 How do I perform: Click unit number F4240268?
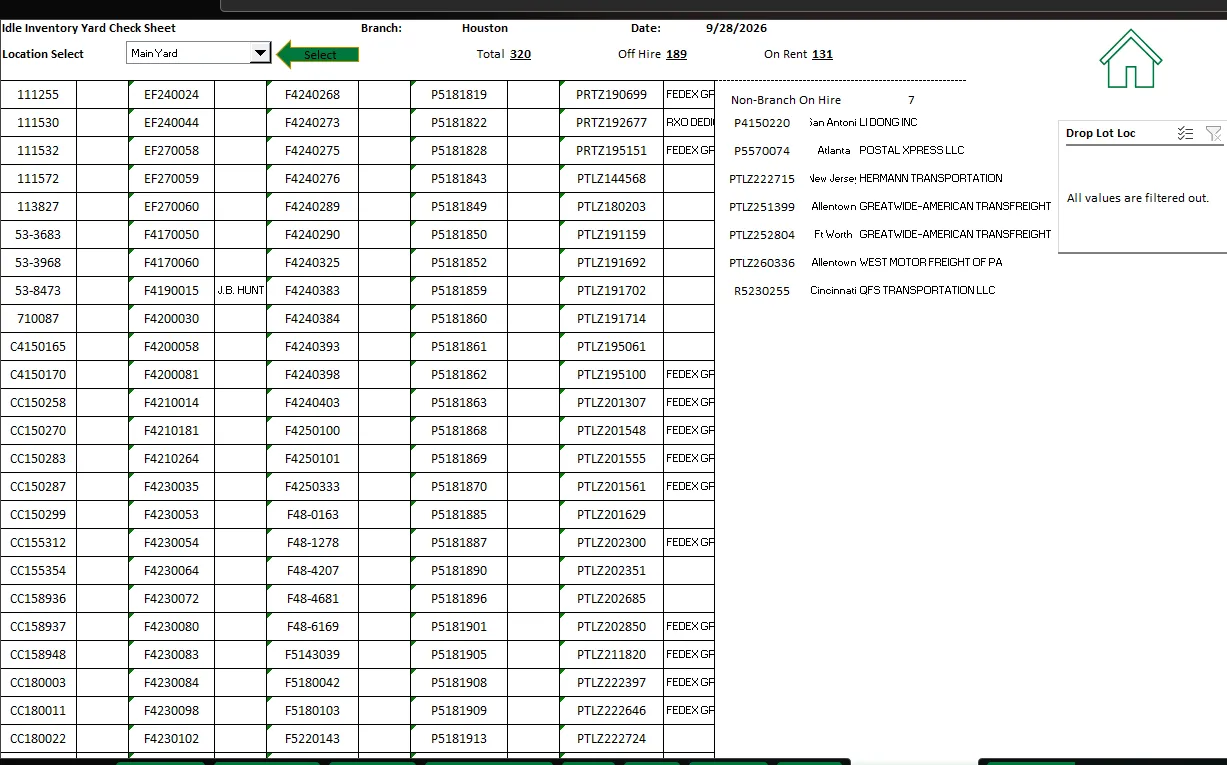pyautogui.click(x=312, y=95)
